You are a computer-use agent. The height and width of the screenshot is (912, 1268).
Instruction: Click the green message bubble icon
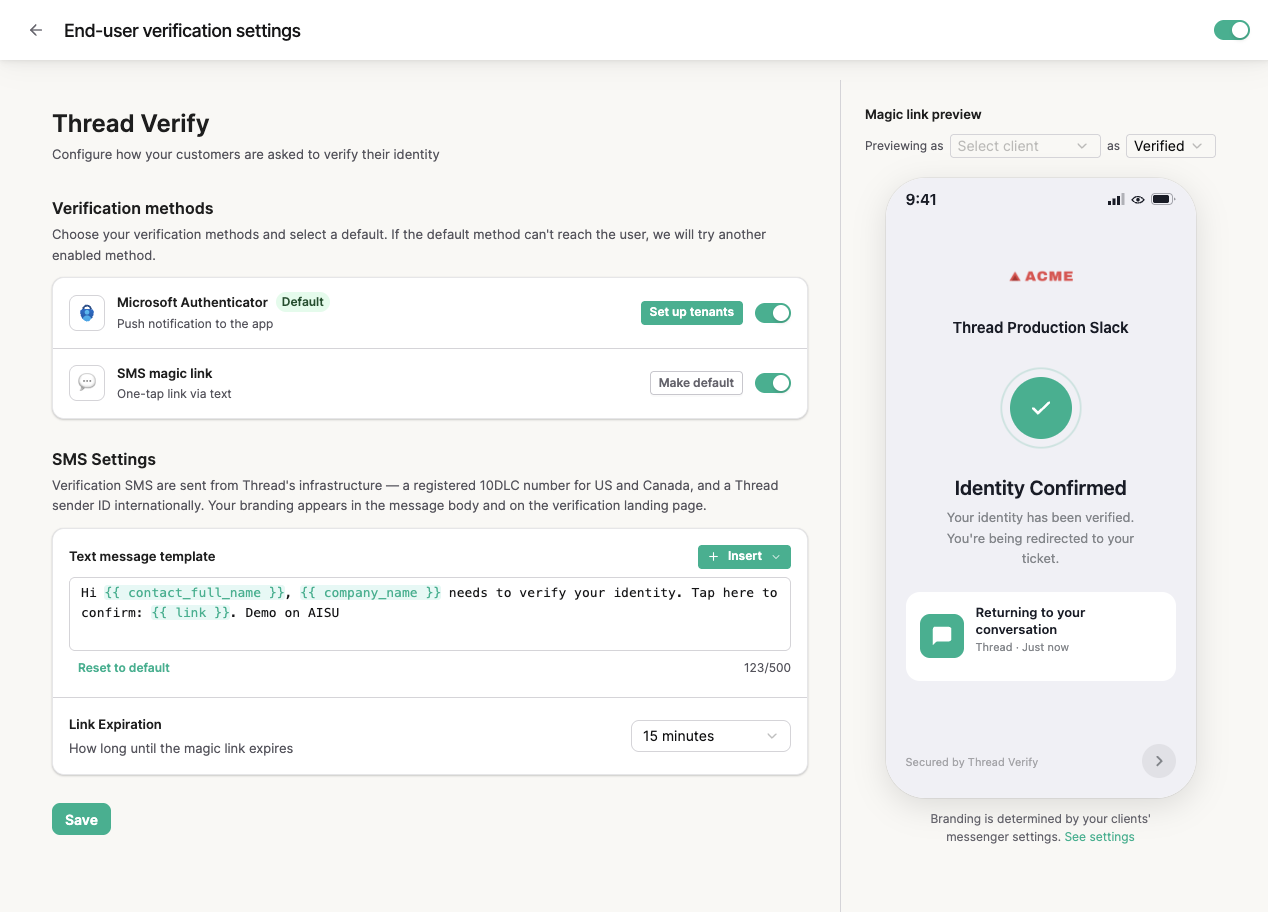point(942,636)
